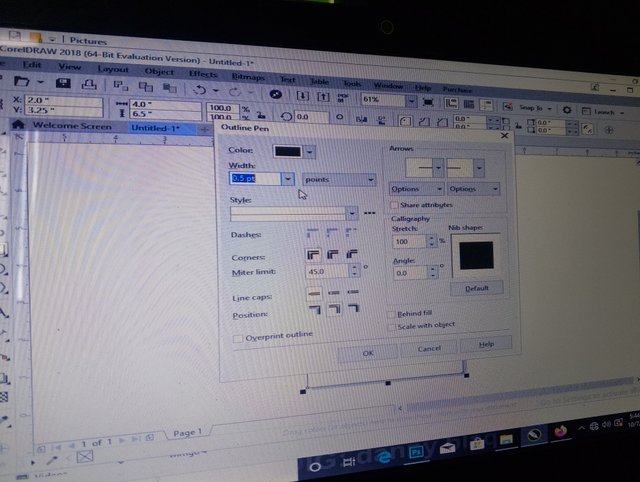Screen dimensions: 640x482
Task: Tick the Scale with object checkbox
Action: 392,327
